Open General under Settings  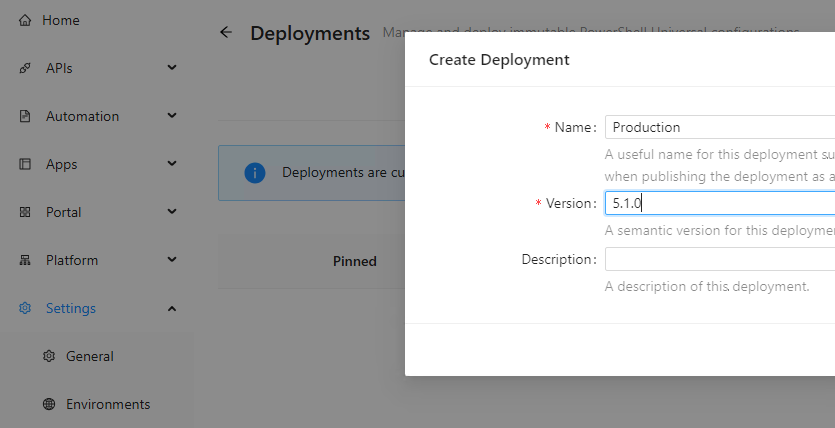tap(89, 356)
